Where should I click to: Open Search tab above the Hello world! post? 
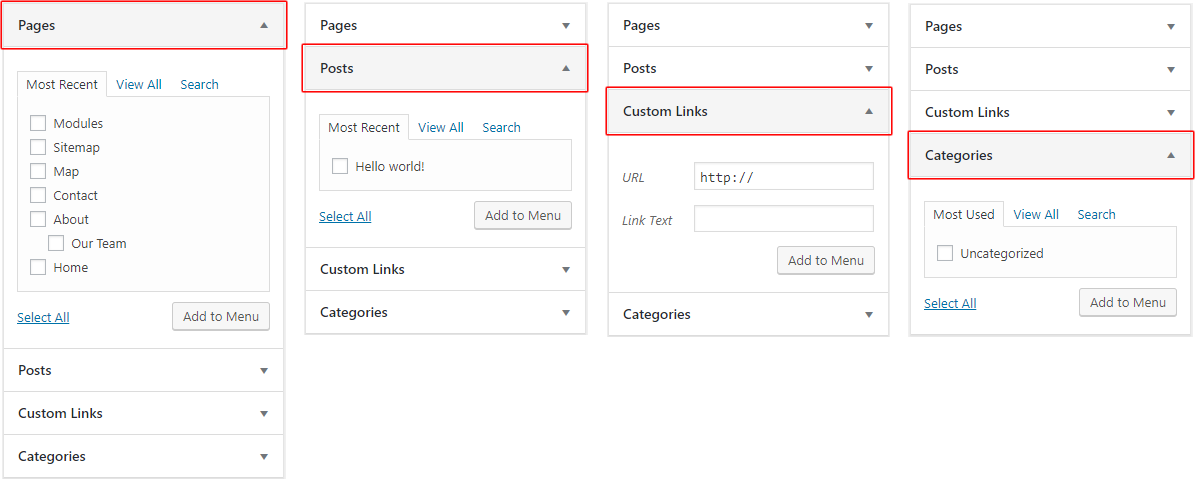pos(501,128)
